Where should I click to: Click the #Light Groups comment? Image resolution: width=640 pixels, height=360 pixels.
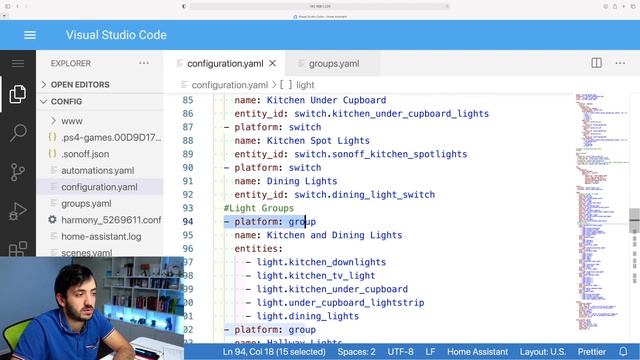[258, 208]
